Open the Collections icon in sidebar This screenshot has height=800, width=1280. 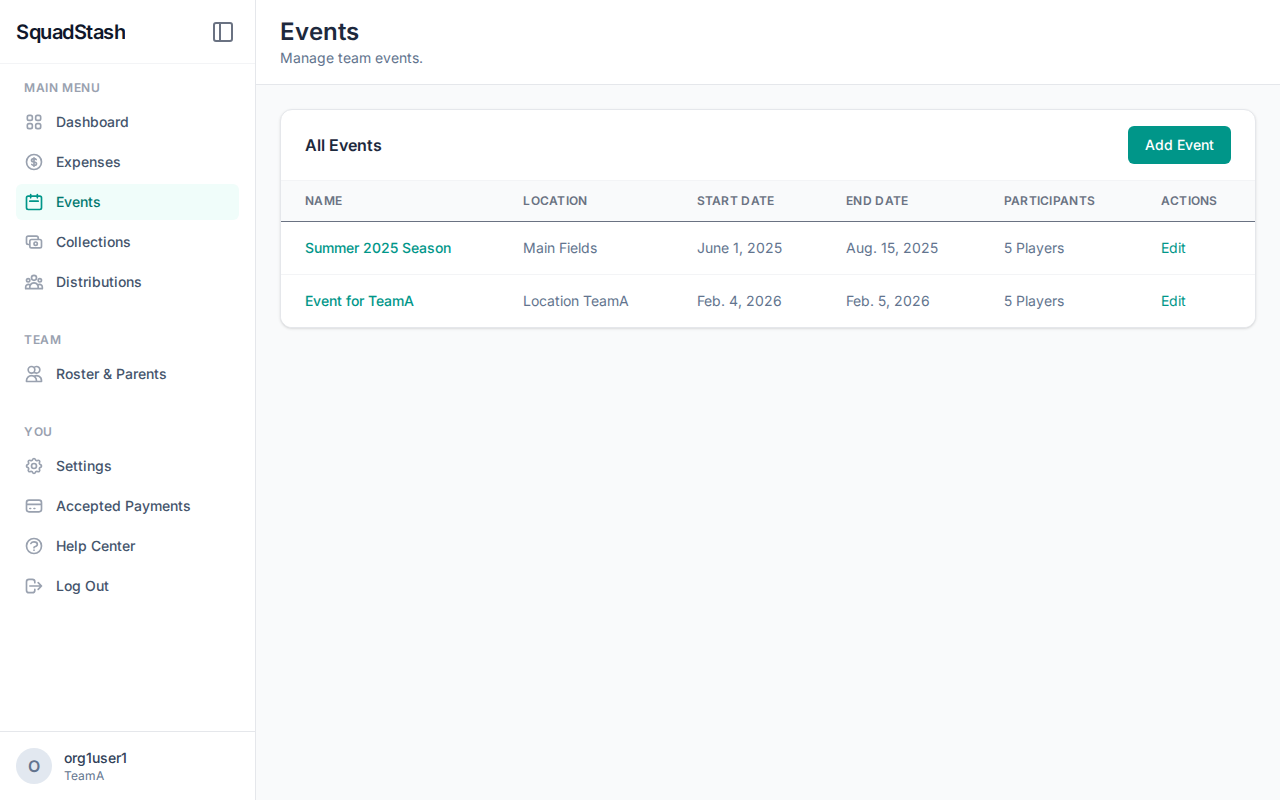tap(33, 241)
